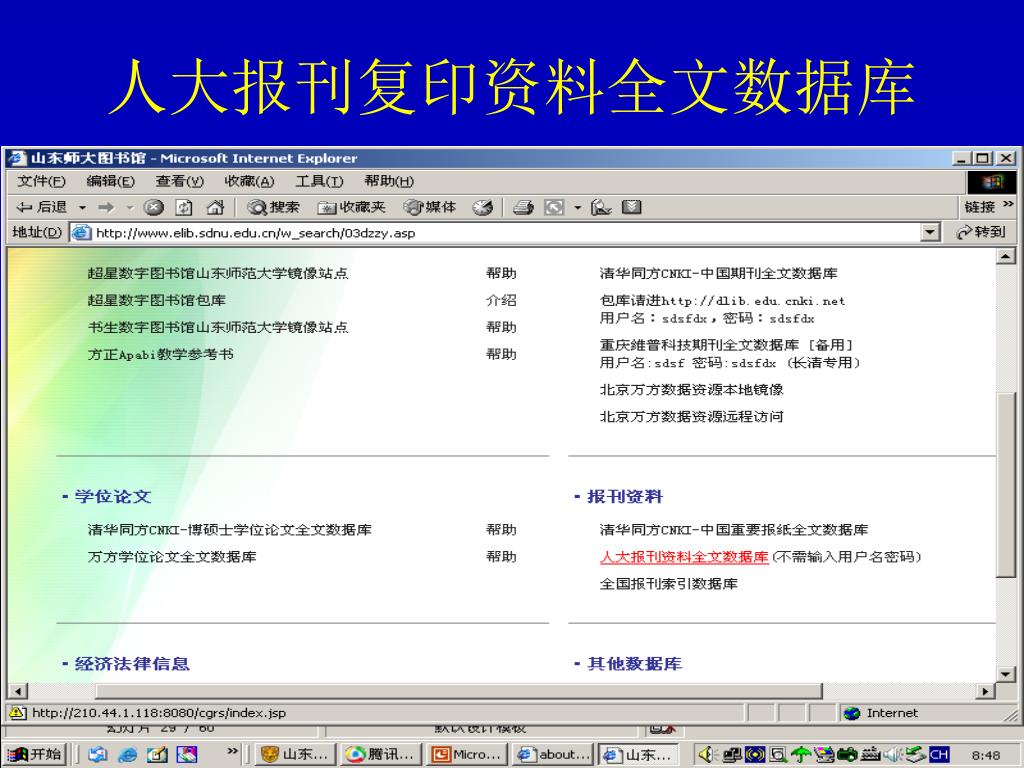
Task: Click the volume speaker tray icon
Action: point(707,754)
